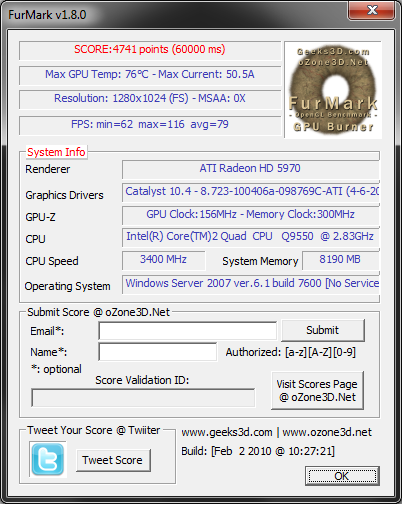Click Intel(R) Core(TM)2 Quad CPU value

pos(250,236)
